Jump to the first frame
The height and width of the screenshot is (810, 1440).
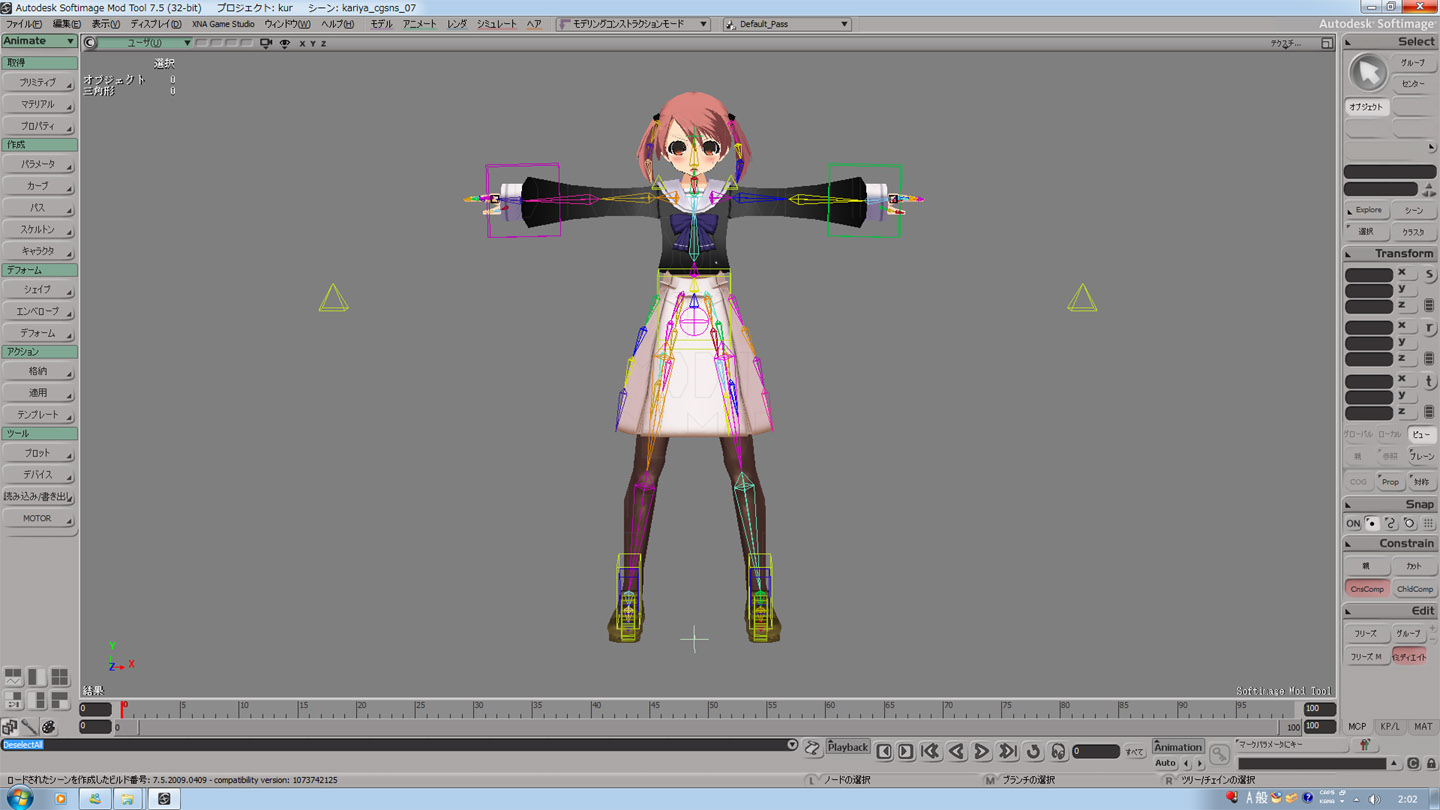(929, 751)
